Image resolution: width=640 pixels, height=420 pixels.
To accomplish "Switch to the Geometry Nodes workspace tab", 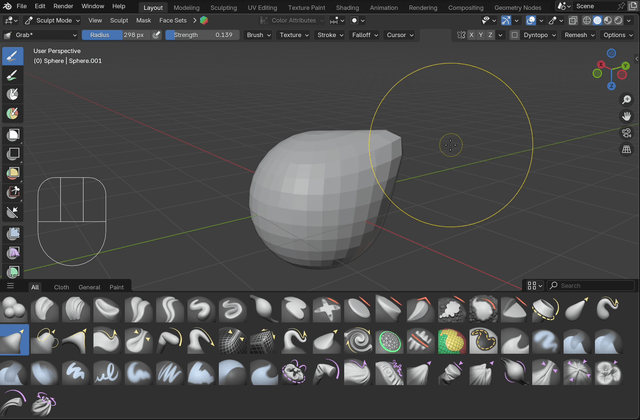I will (x=518, y=7).
